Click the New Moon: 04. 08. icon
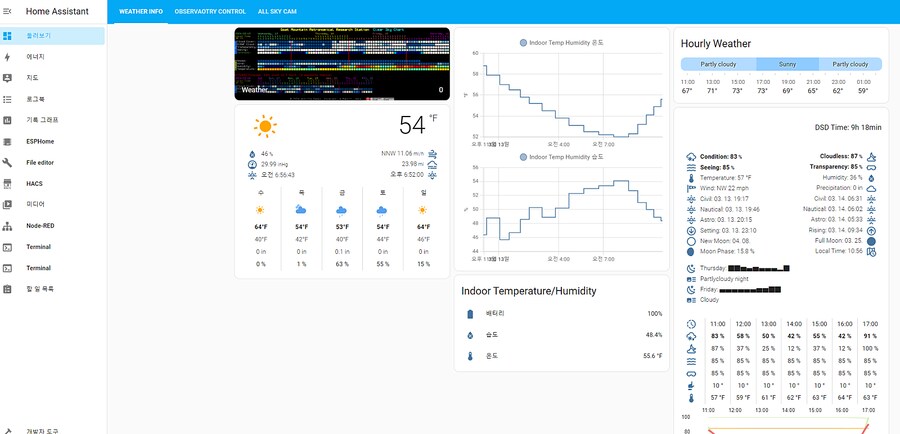The image size is (900, 434). [x=691, y=241]
